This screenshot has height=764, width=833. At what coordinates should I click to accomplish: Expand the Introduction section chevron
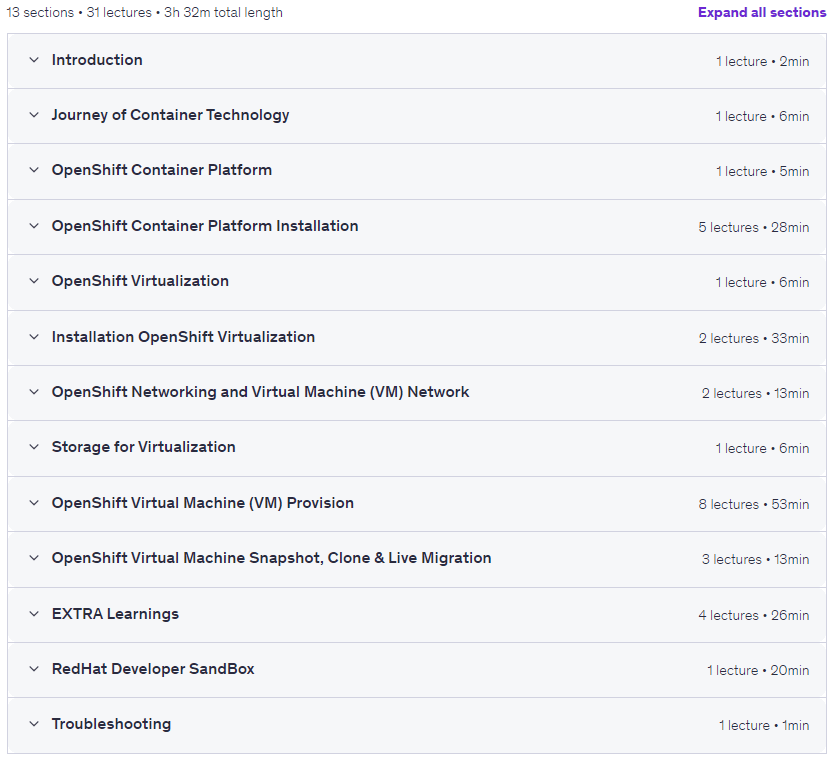(x=34, y=60)
